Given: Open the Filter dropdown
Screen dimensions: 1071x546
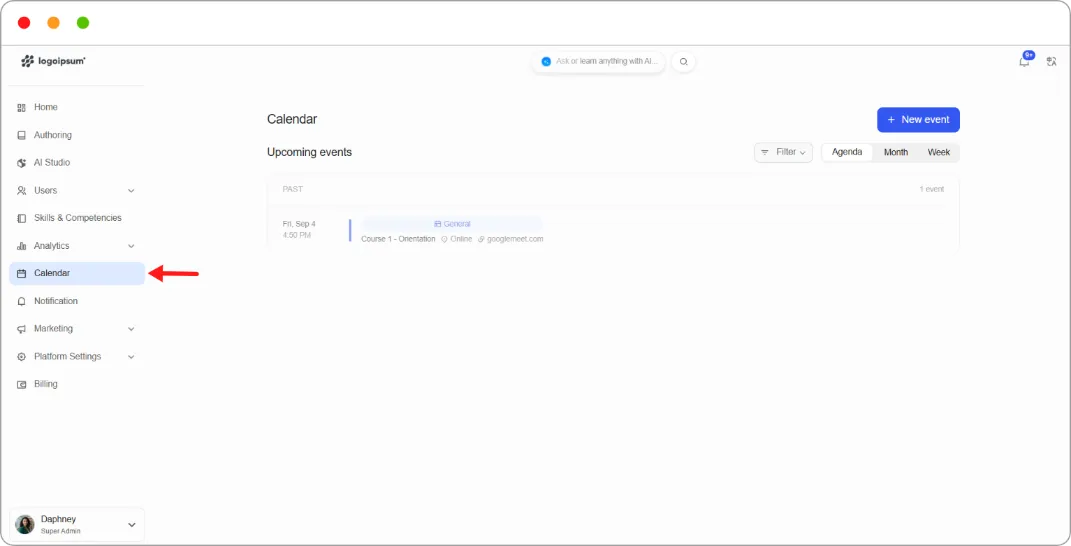Looking at the screenshot, I should pyautogui.click(x=783, y=152).
